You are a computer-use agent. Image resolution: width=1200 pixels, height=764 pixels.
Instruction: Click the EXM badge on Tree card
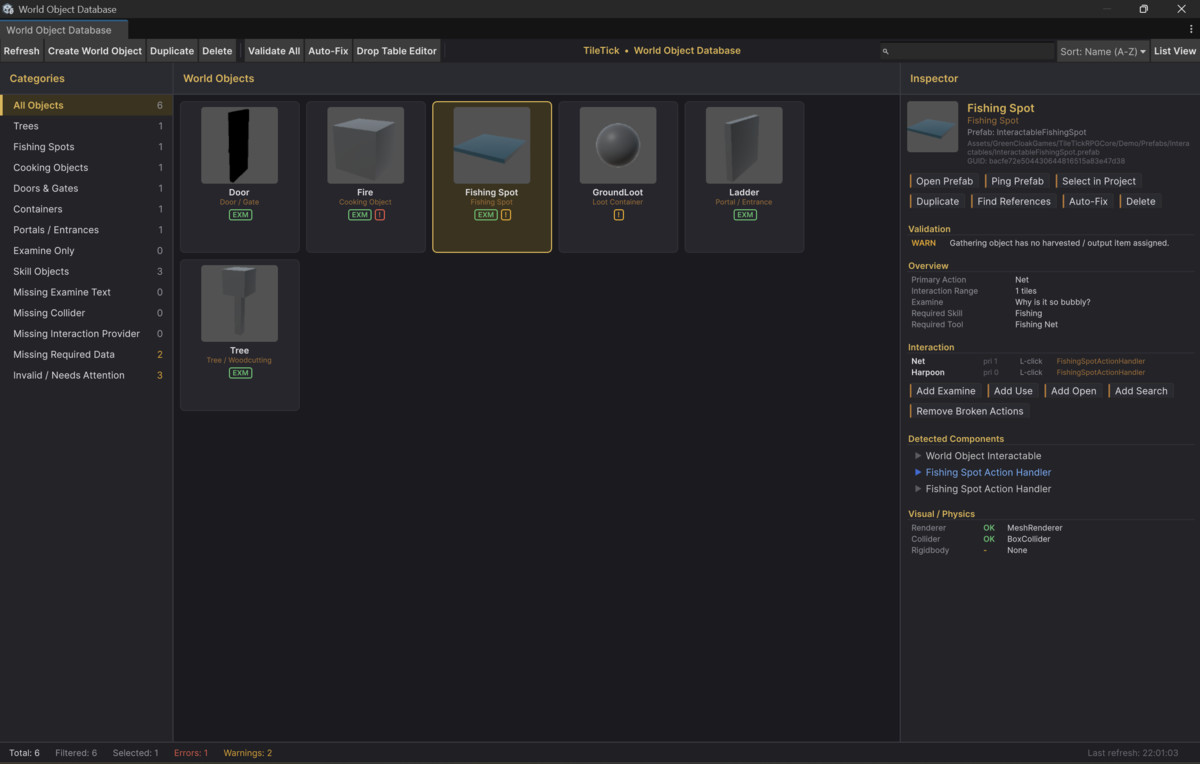pos(239,373)
